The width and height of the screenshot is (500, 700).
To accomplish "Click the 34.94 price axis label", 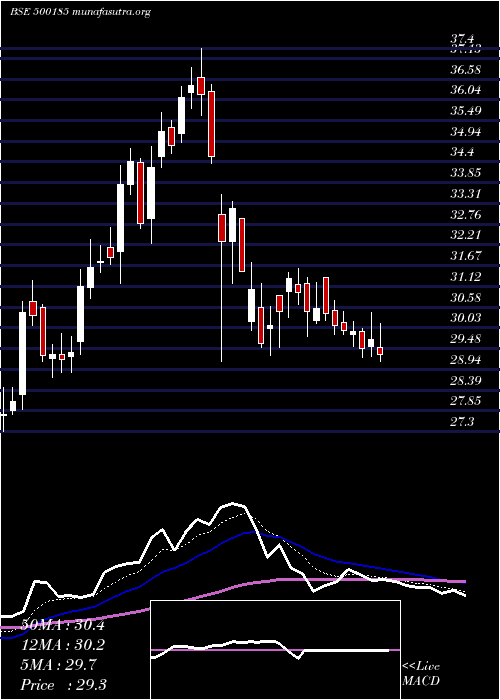I will [466, 132].
